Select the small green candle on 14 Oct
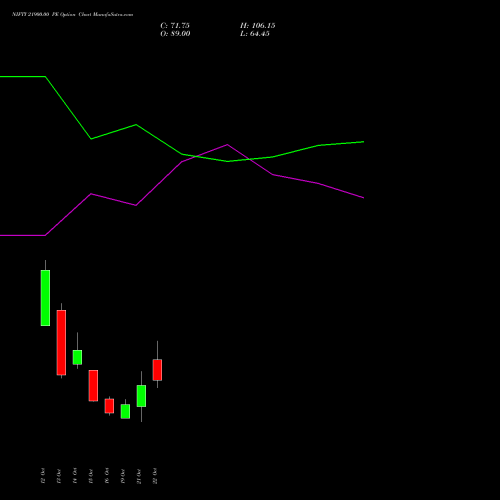500x500 pixels. click(x=77, y=357)
